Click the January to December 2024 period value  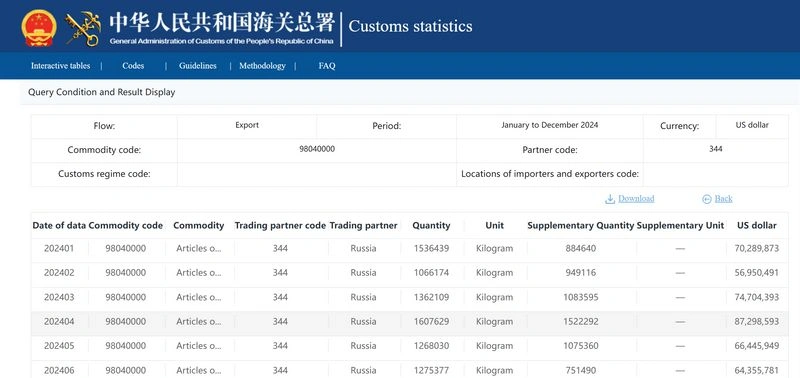tap(550, 125)
